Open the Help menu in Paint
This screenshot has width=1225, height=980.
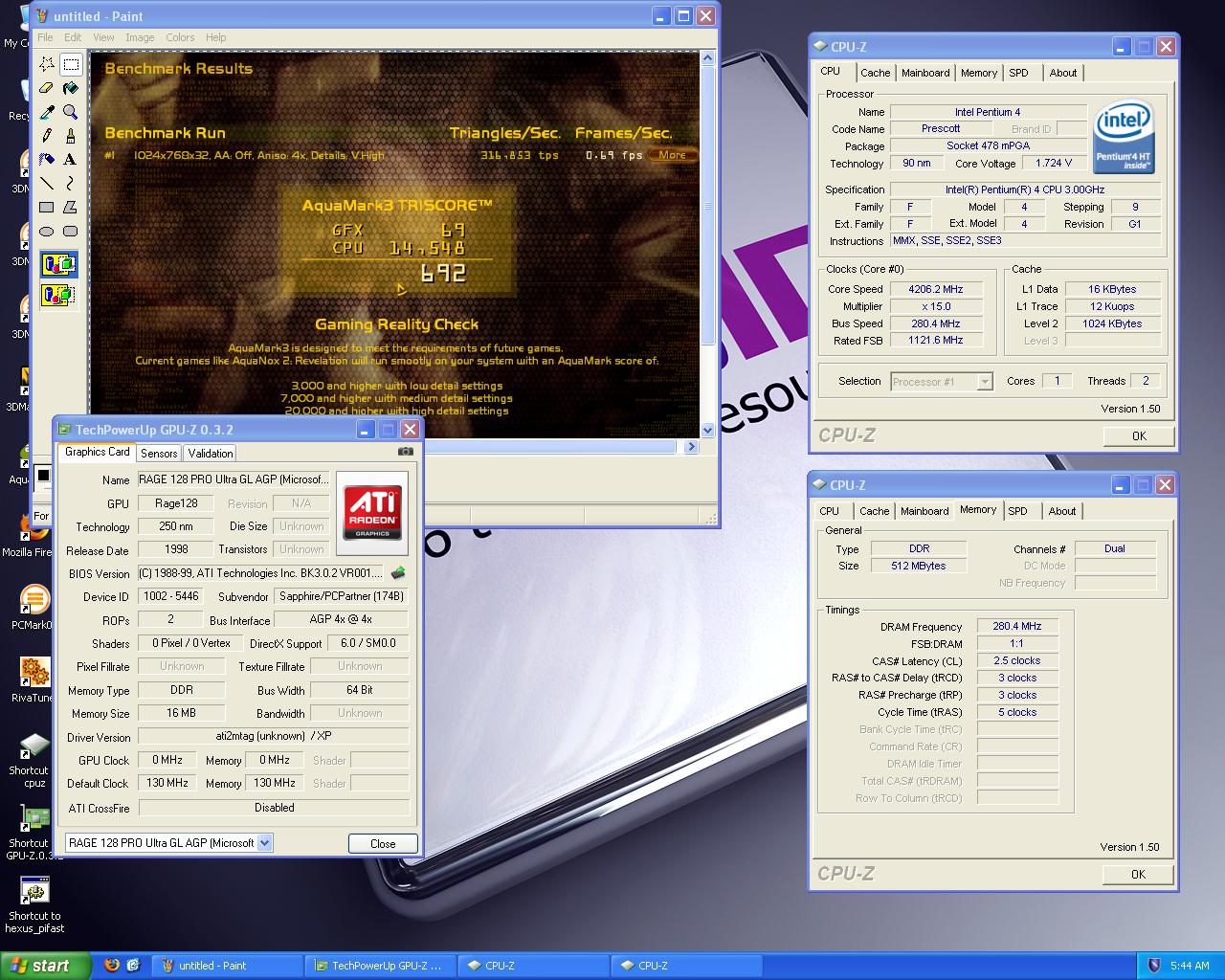point(216,37)
